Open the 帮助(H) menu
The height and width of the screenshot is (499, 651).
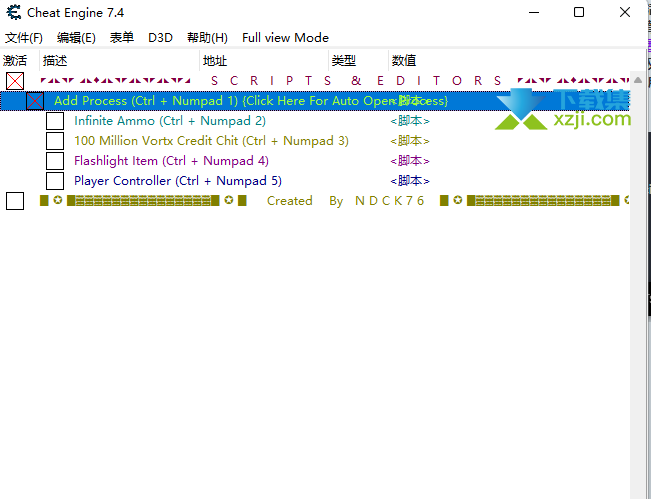click(207, 38)
